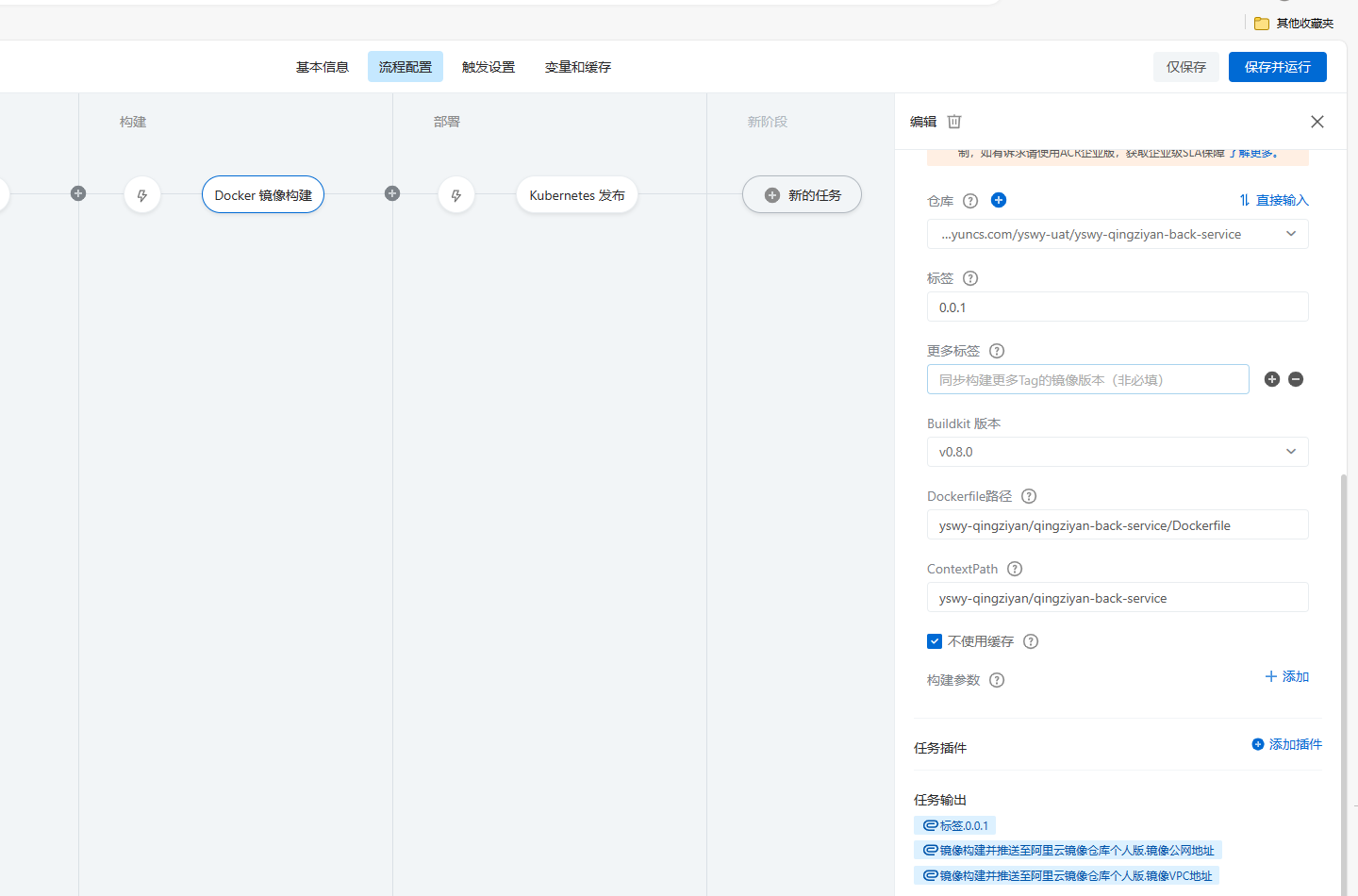Click the 其他收藏夹 bookmarks folder

pyautogui.click(x=1294, y=23)
